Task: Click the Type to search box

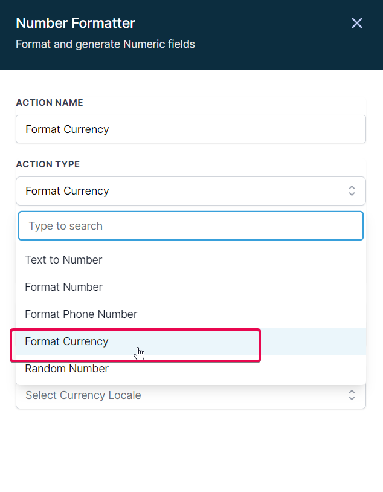Action: click(191, 226)
